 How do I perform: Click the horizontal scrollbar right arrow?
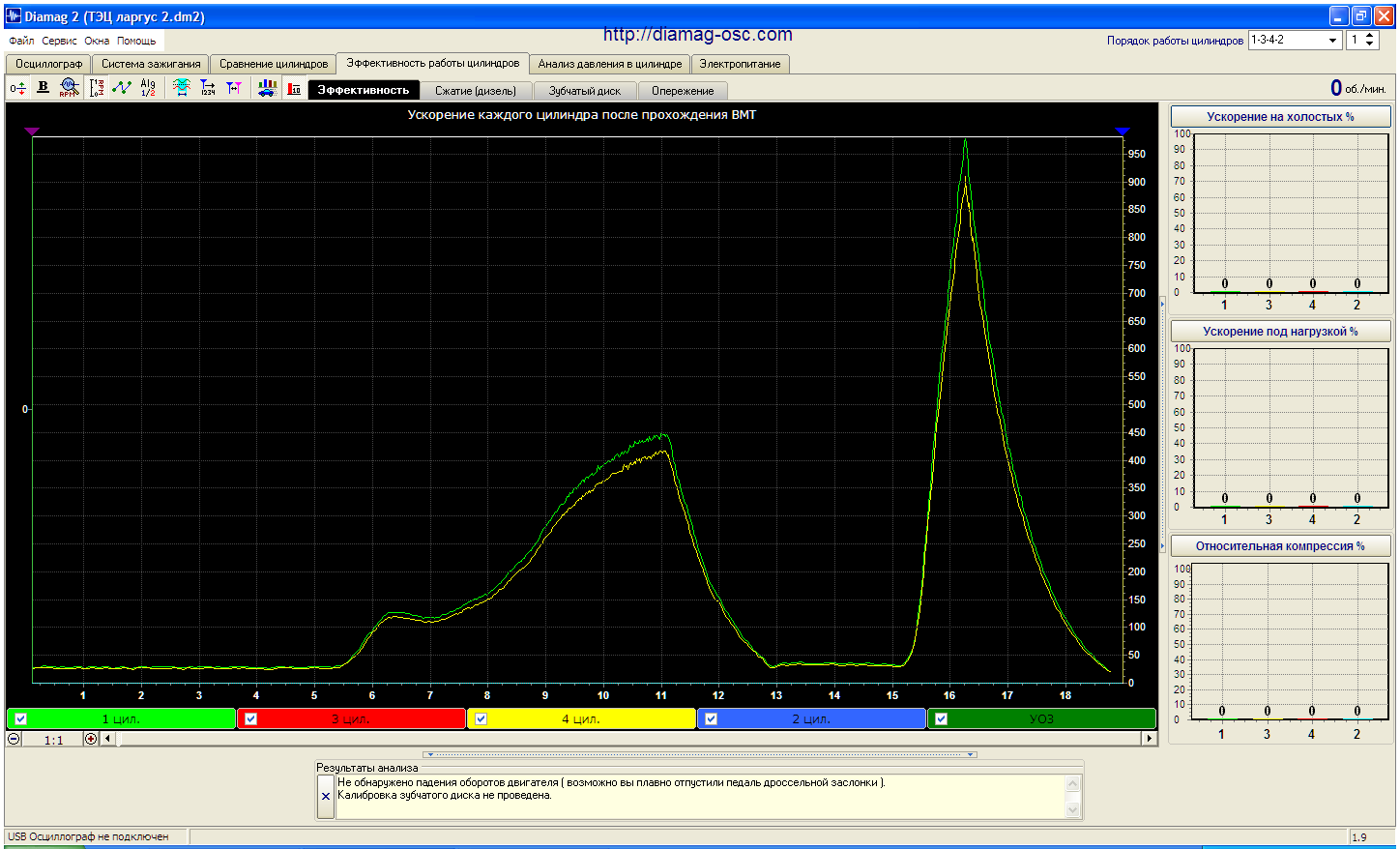tap(1149, 739)
